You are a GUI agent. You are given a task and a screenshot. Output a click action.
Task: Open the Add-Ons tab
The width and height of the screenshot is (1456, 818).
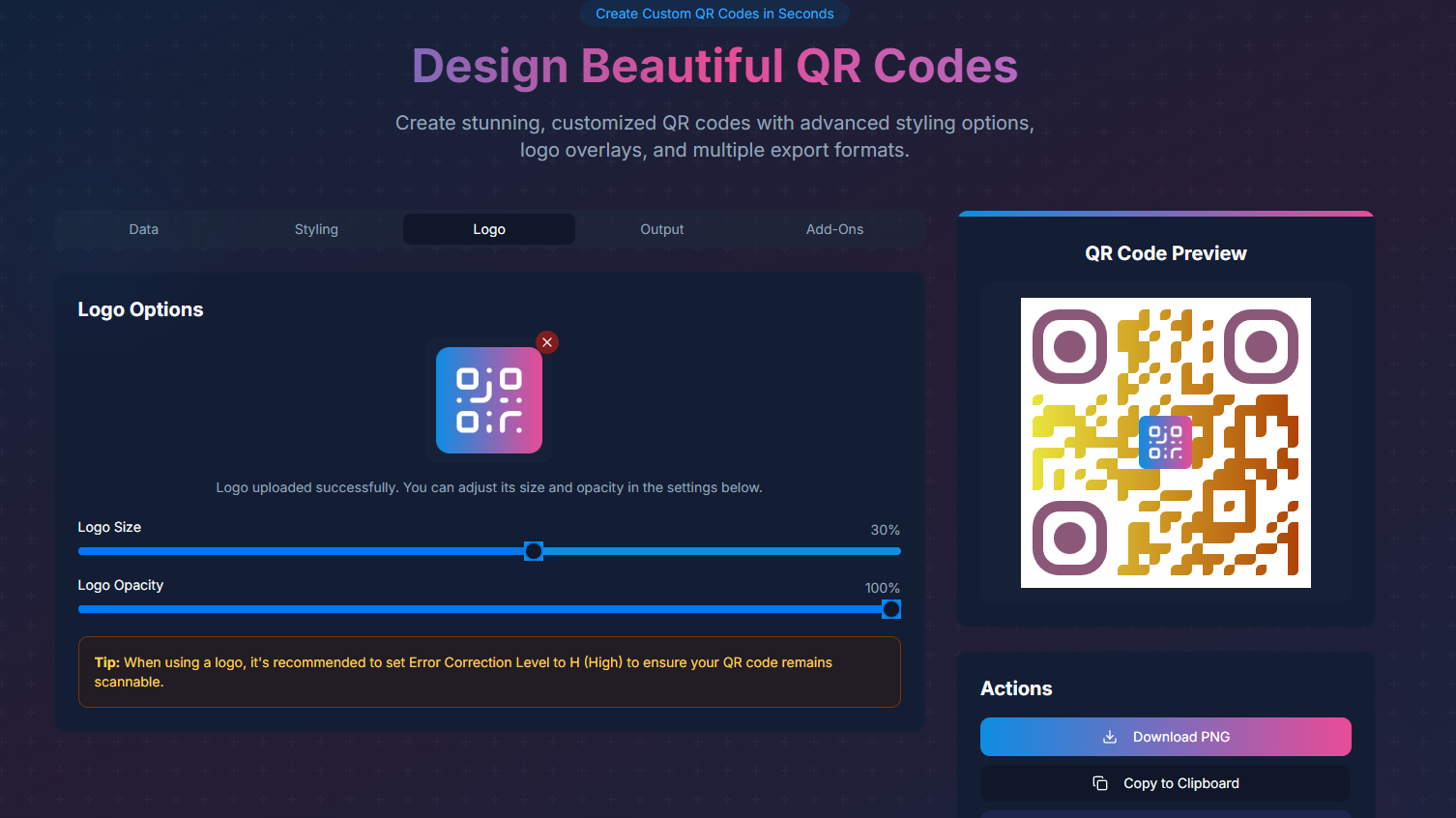835,229
